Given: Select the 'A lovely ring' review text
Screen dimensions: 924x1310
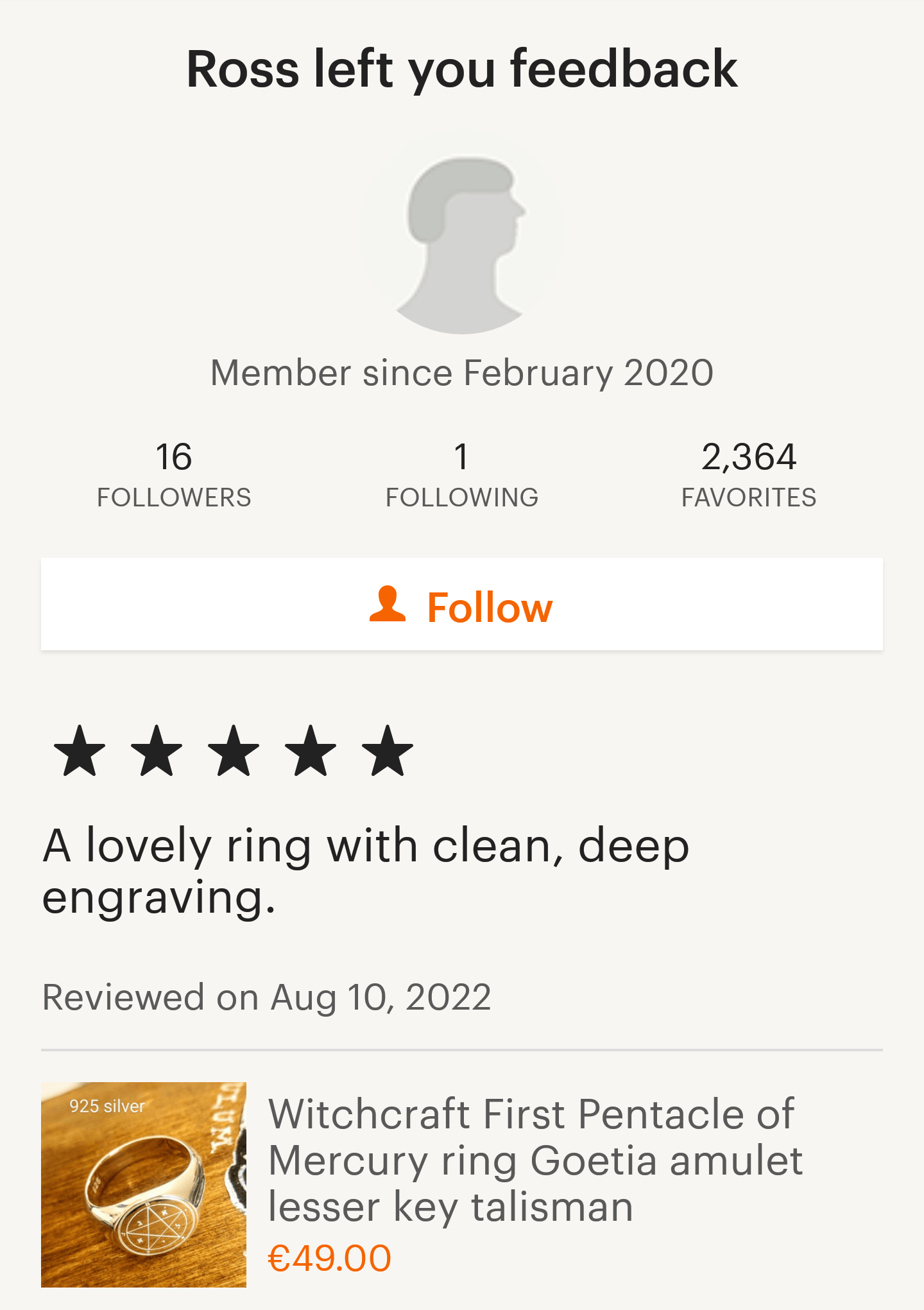Looking at the screenshot, I should [366, 870].
